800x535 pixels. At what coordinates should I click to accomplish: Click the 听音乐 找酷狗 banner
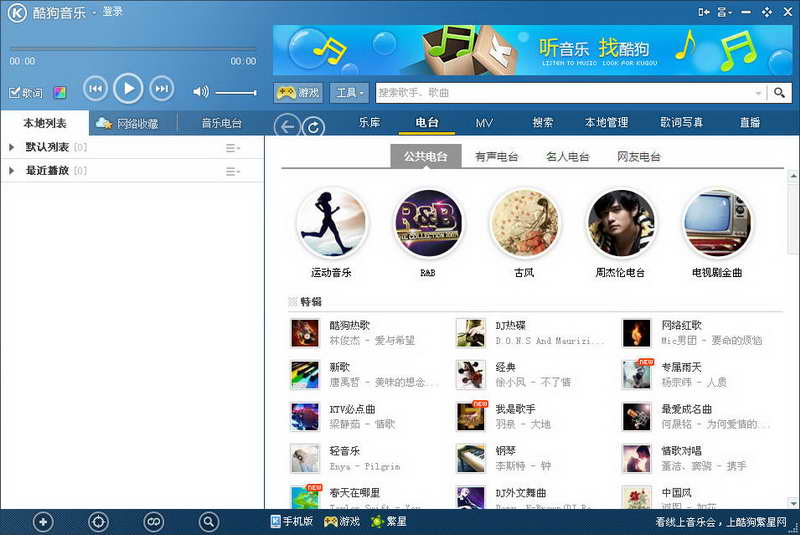coord(532,50)
